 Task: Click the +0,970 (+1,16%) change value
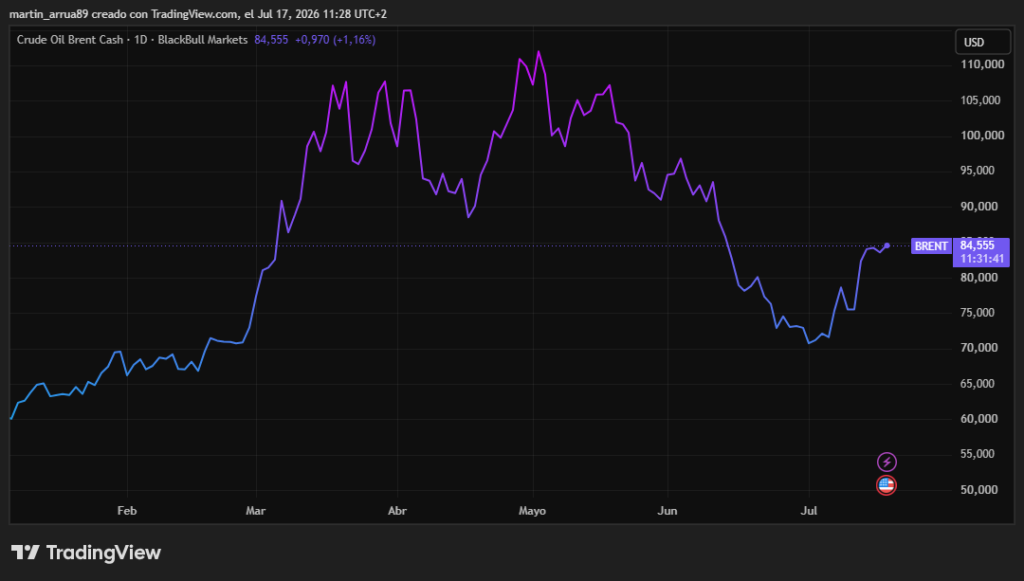[x=335, y=40]
